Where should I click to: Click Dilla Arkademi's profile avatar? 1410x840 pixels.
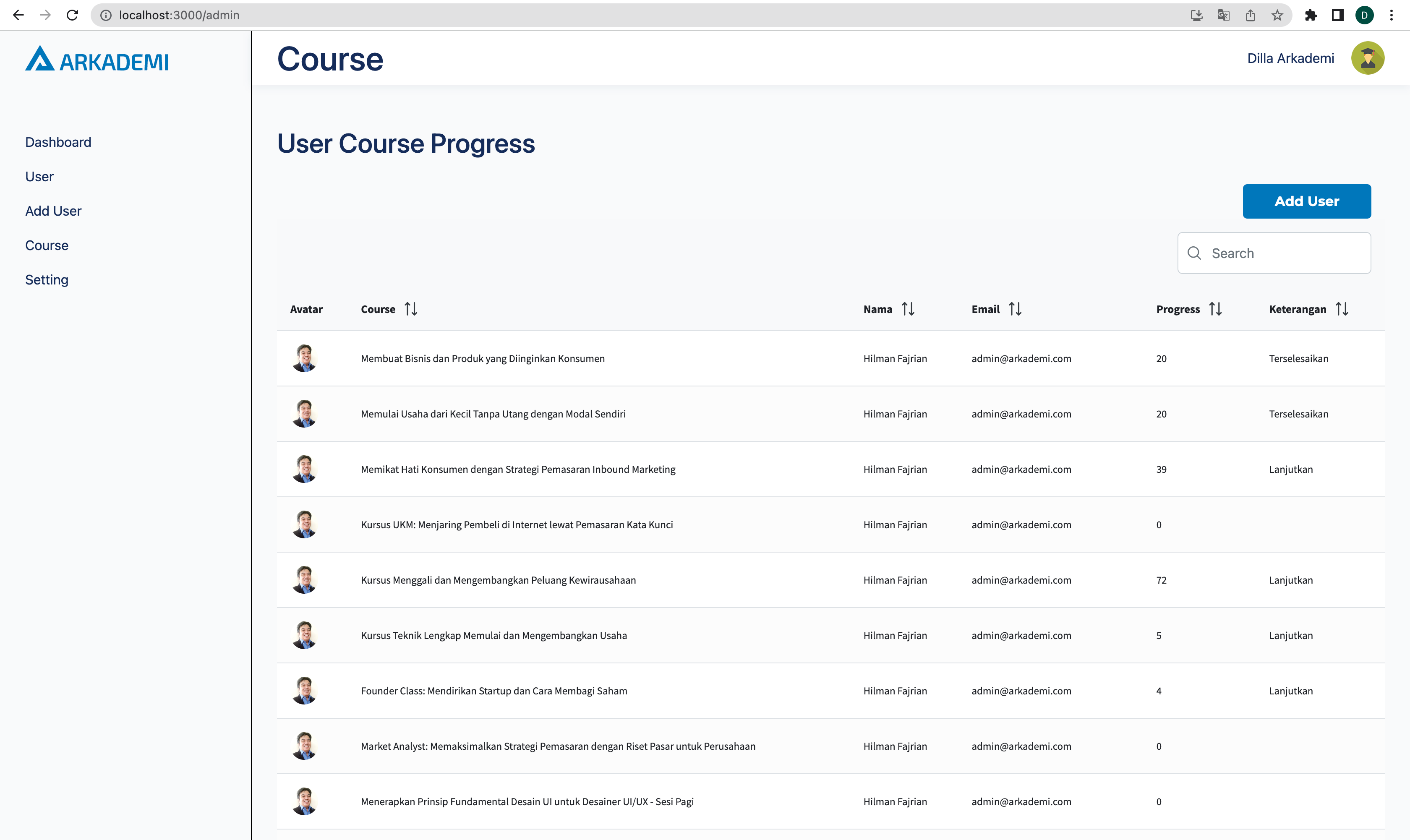click(1367, 58)
